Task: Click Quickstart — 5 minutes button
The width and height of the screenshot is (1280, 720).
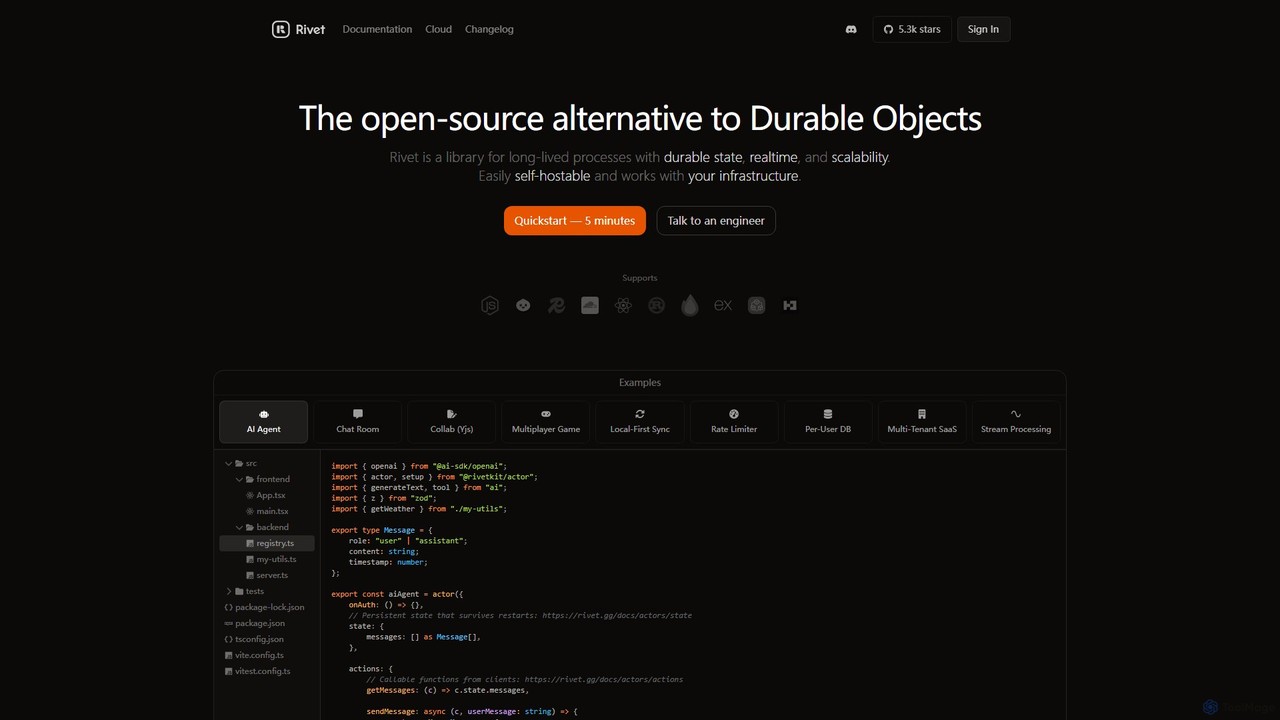Action: [575, 220]
